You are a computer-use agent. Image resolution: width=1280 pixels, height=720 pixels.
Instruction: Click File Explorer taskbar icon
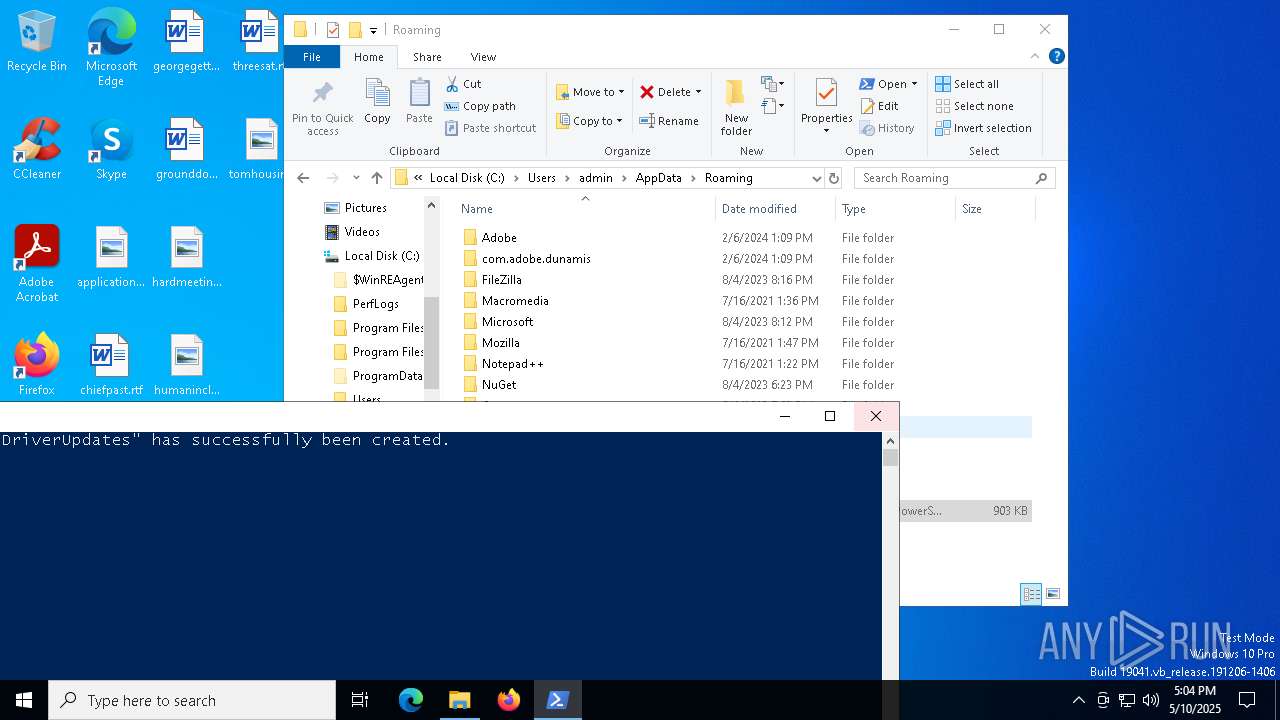(x=460, y=700)
